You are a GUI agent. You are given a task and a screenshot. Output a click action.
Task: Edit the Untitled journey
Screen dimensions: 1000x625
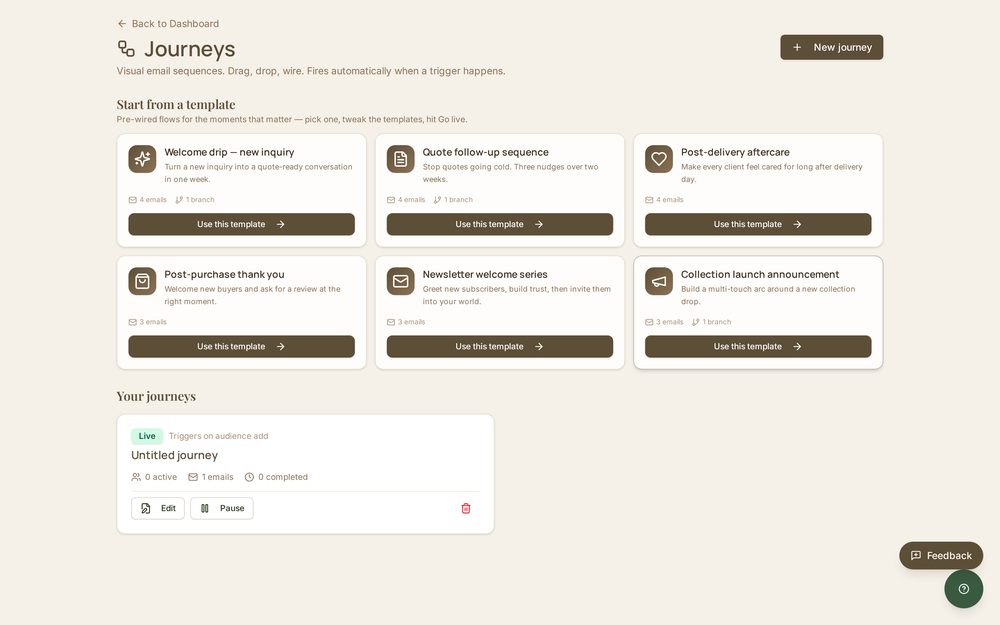158,508
